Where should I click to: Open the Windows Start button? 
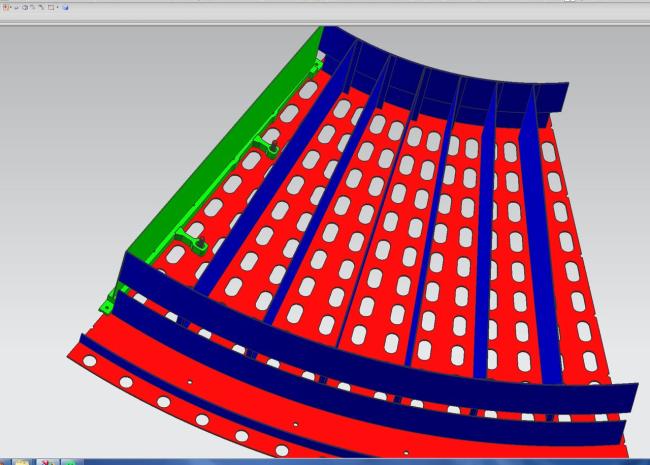click(4, 462)
